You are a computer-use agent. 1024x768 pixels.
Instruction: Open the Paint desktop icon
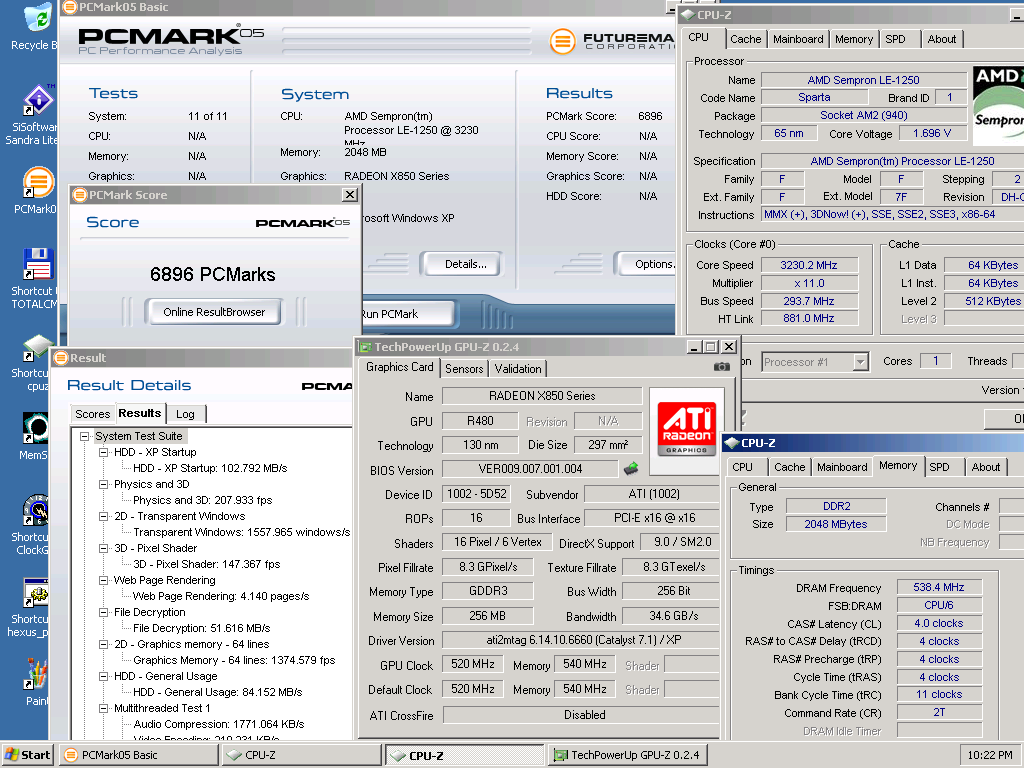[x=37, y=674]
